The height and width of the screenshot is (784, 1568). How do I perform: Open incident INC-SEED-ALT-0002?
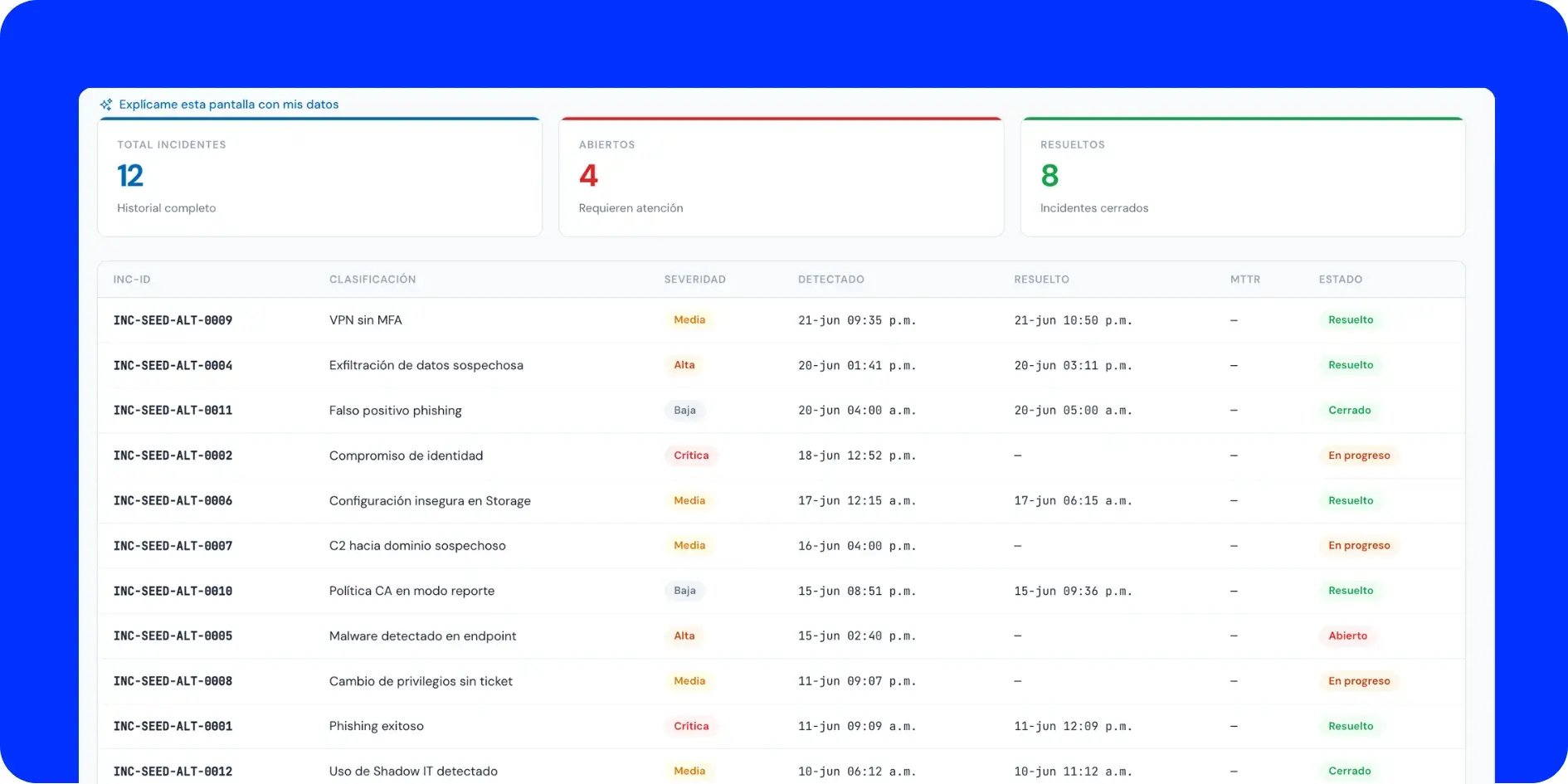[x=173, y=455]
